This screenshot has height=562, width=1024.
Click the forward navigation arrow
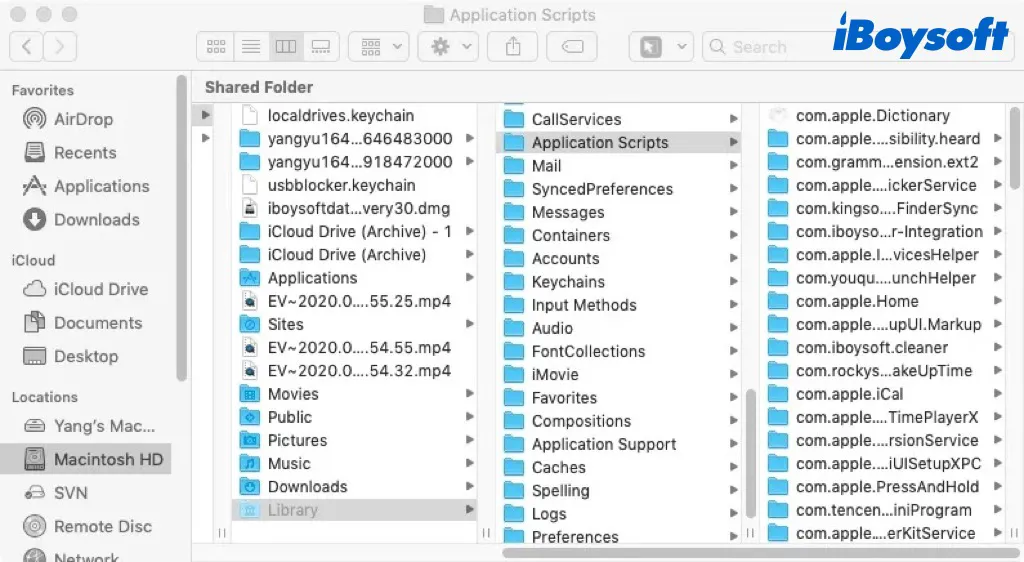tap(60, 46)
